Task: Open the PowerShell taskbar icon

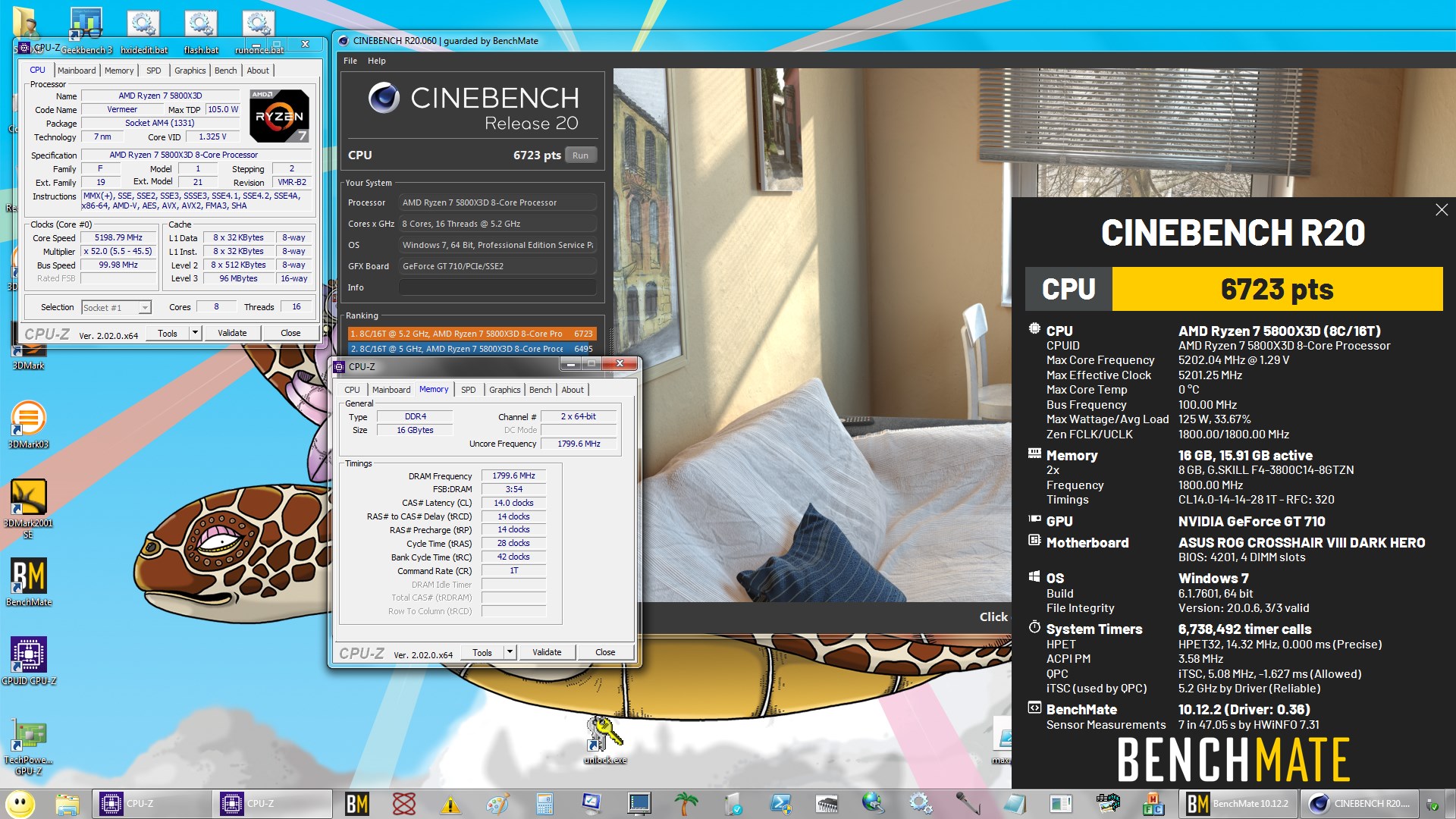Action: pyautogui.click(x=780, y=804)
